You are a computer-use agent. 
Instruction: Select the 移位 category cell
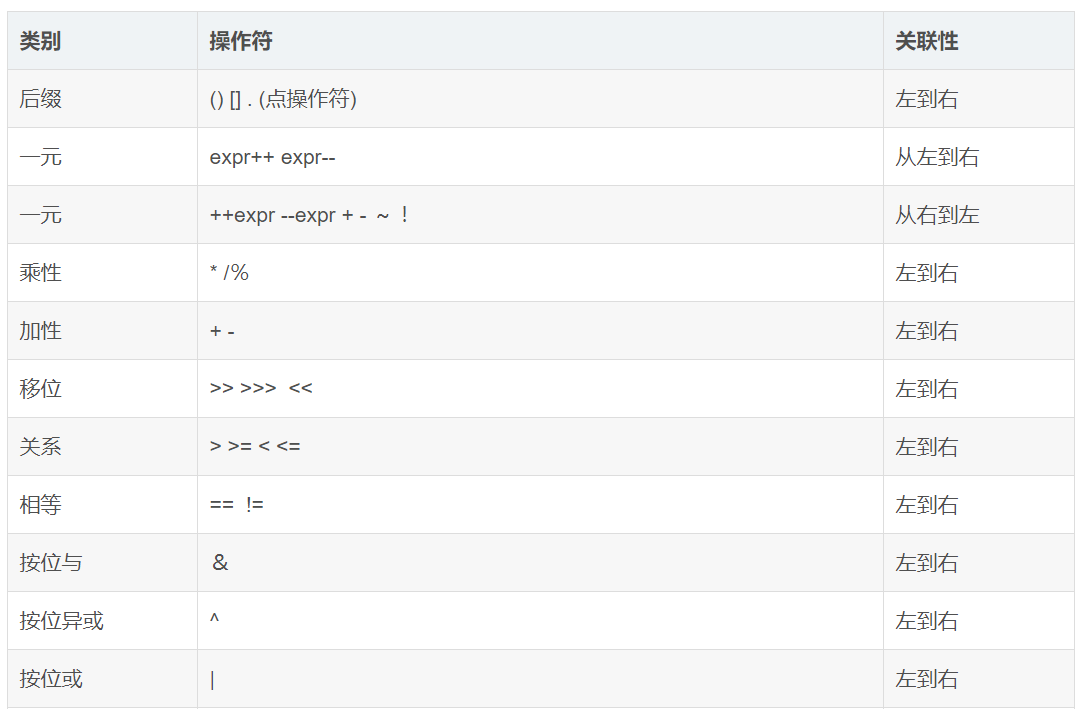[x=102, y=389]
